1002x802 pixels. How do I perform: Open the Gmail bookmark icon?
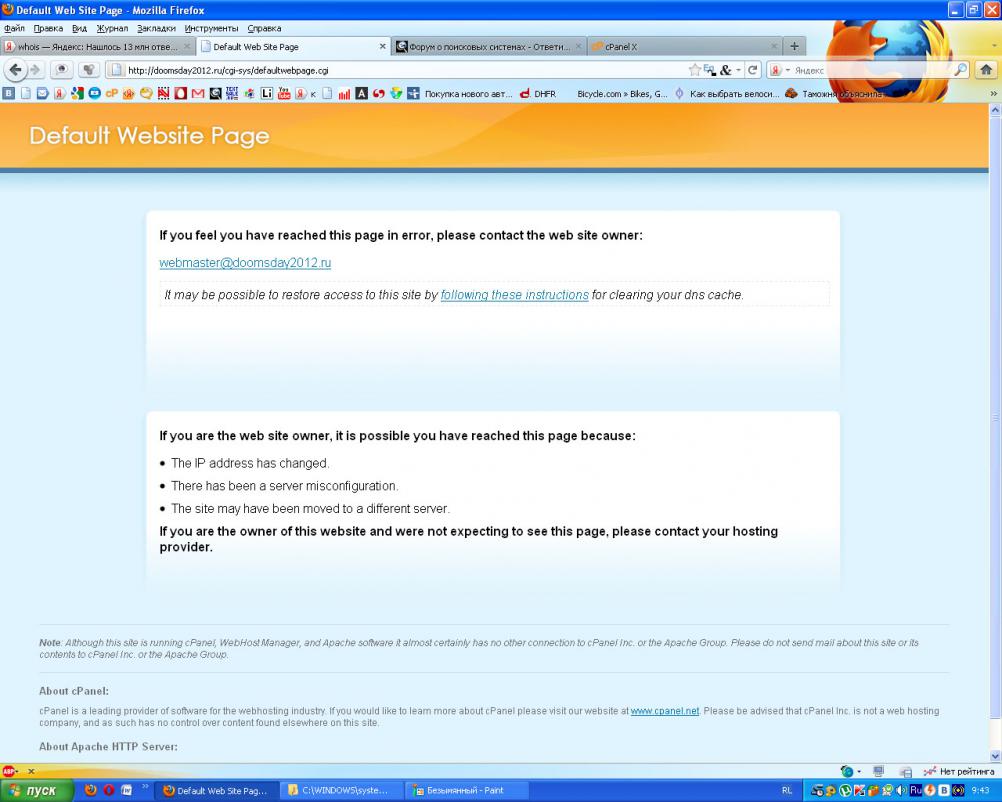tap(198, 93)
